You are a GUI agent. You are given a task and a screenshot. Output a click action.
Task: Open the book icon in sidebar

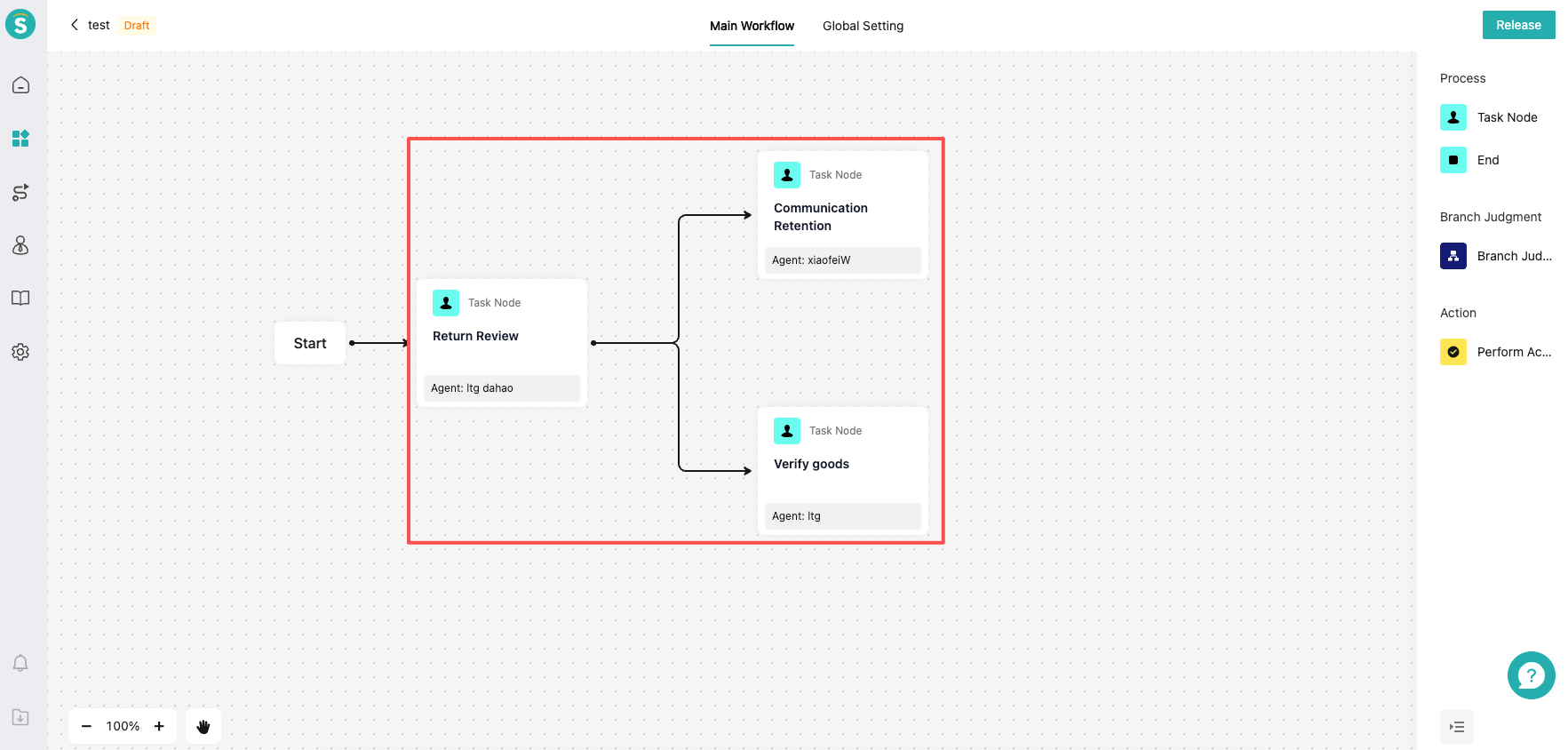coord(20,299)
